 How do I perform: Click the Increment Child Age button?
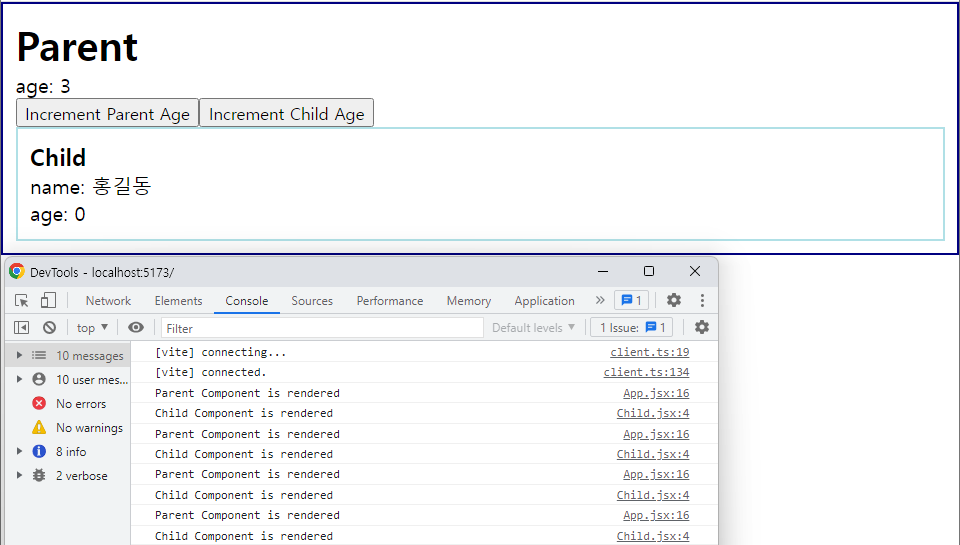(x=287, y=113)
